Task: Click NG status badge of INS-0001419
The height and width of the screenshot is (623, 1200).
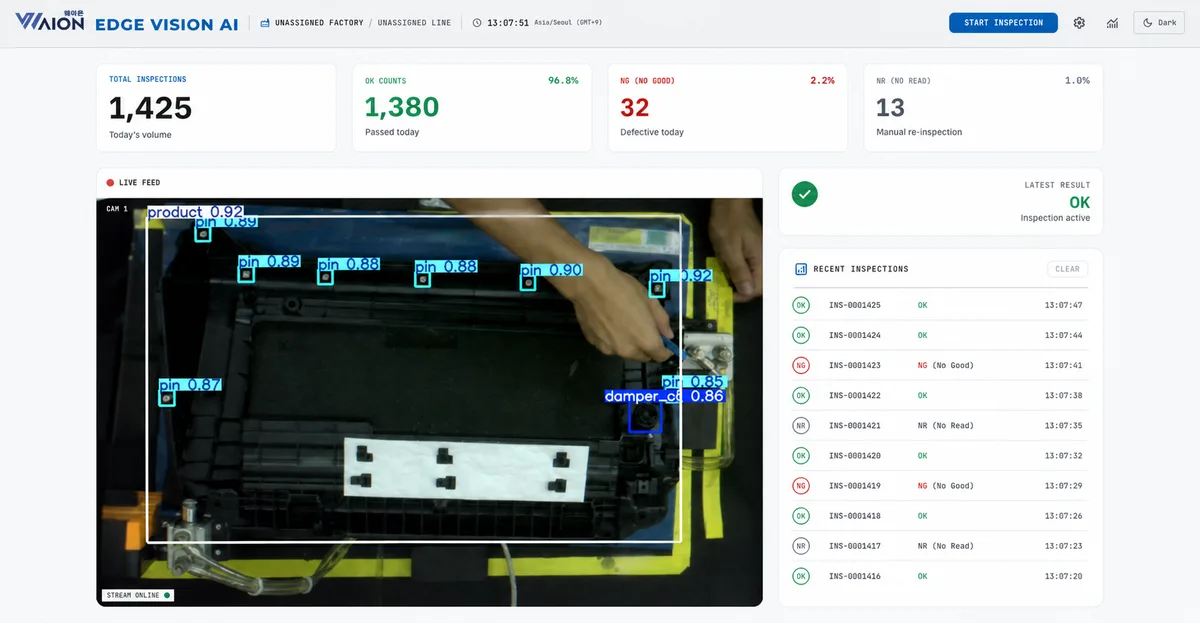Action: pyautogui.click(x=801, y=485)
